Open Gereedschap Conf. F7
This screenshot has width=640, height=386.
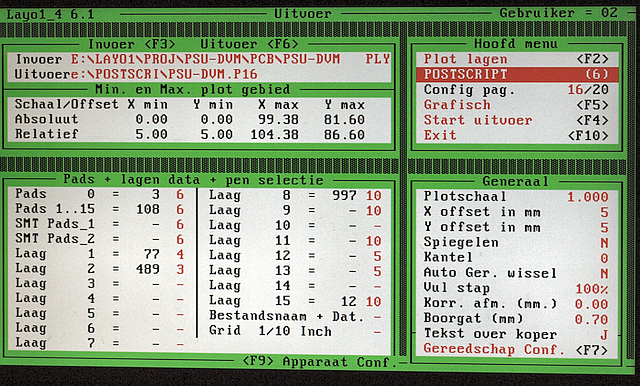(516, 349)
